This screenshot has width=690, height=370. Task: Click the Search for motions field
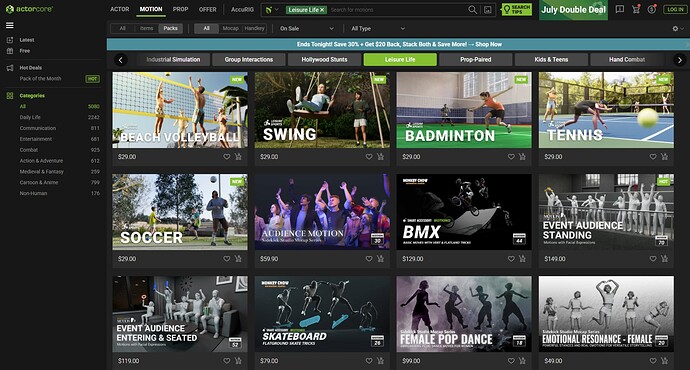pyautogui.click(x=397, y=10)
